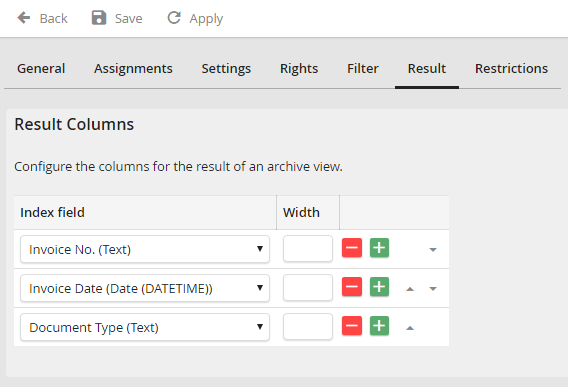Open the Settings tab
This screenshot has height=387, width=568.
(226, 68)
